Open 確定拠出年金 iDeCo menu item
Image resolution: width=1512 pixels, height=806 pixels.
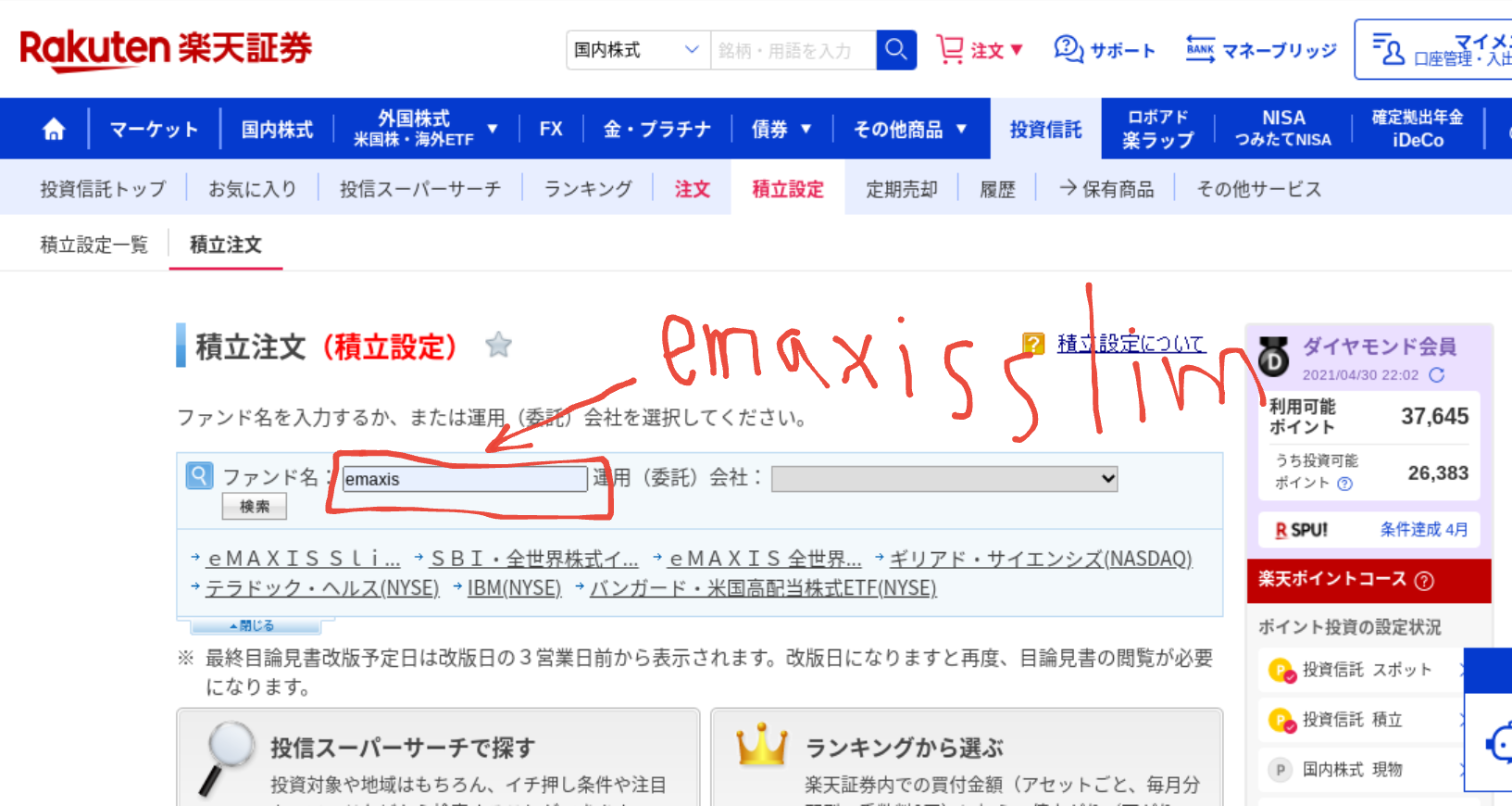[1418, 129]
